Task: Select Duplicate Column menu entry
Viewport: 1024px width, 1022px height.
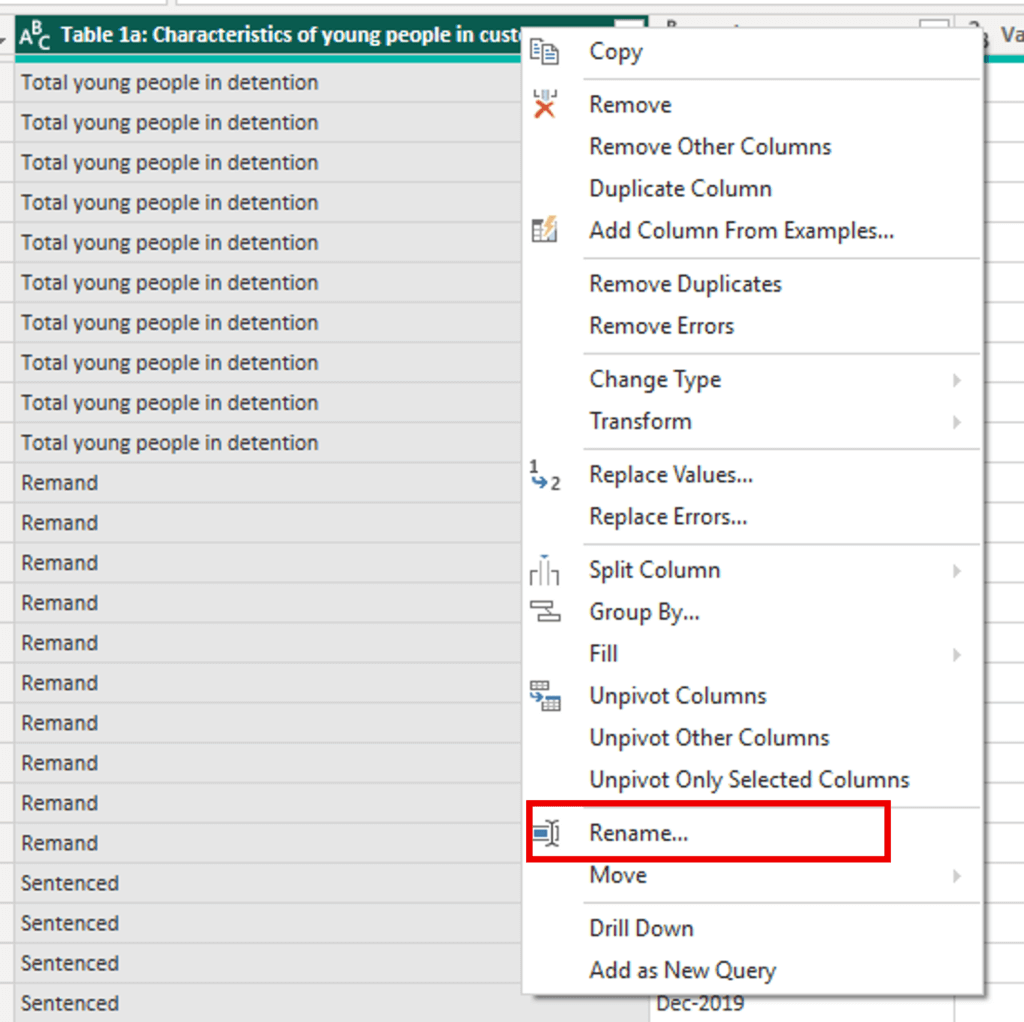Action: click(680, 189)
